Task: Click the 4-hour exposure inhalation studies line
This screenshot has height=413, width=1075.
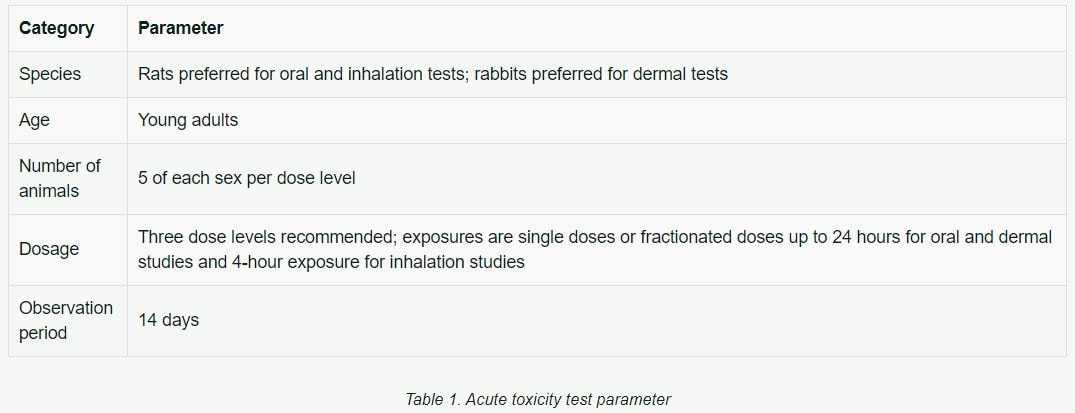Action: (331, 262)
